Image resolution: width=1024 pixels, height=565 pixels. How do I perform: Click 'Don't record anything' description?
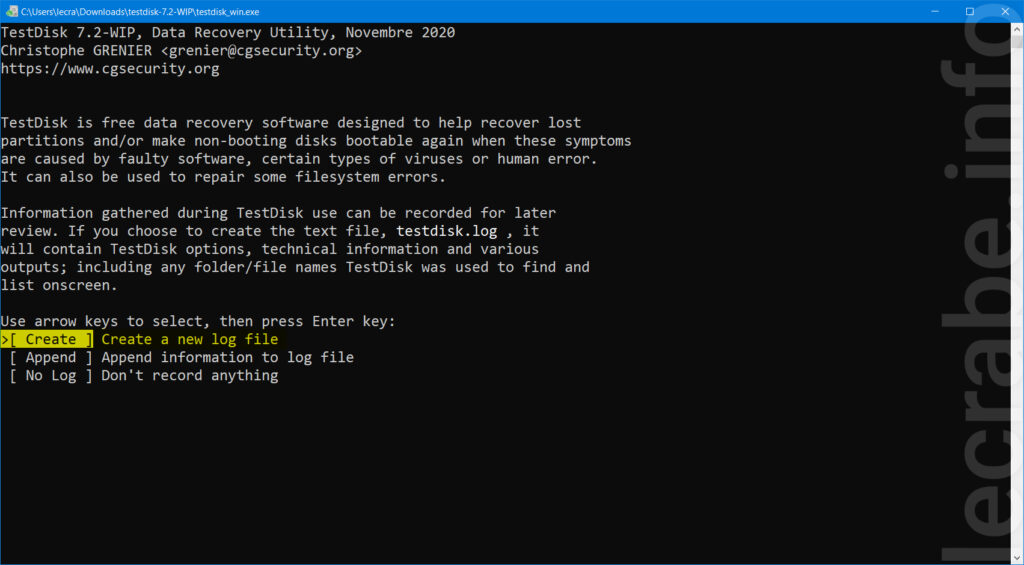(x=189, y=376)
